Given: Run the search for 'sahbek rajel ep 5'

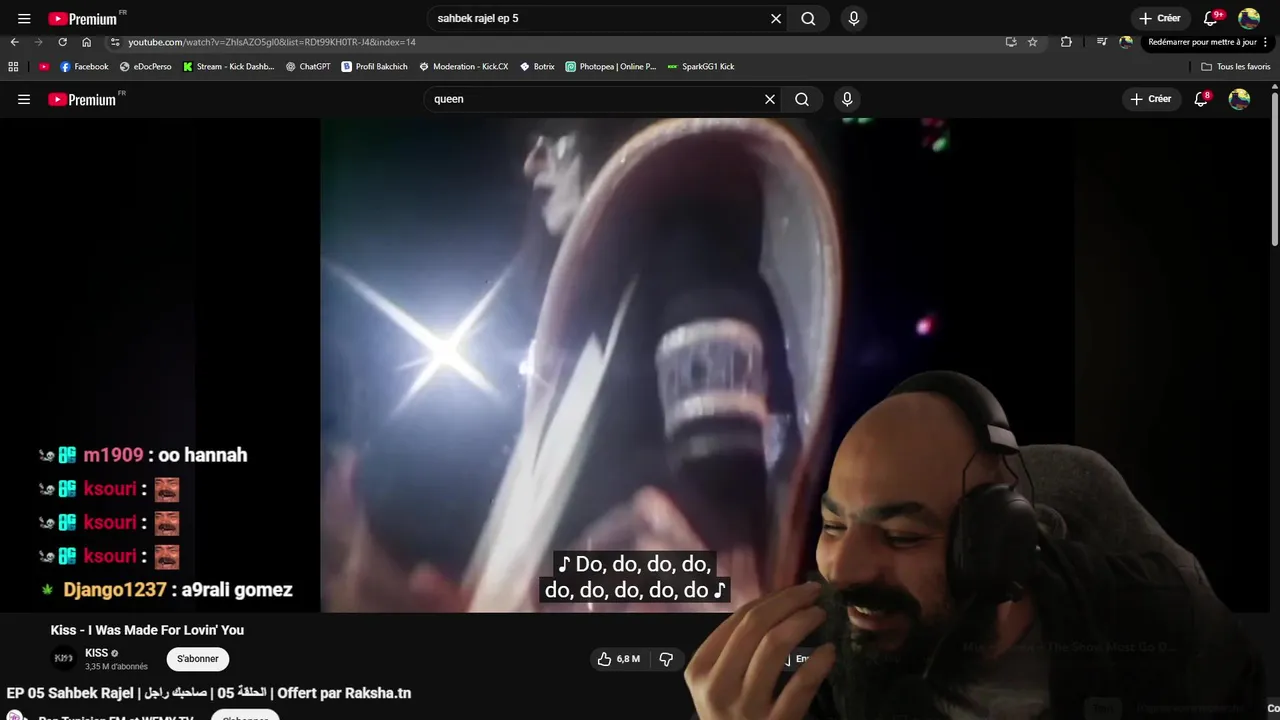Looking at the screenshot, I should point(808,18).
